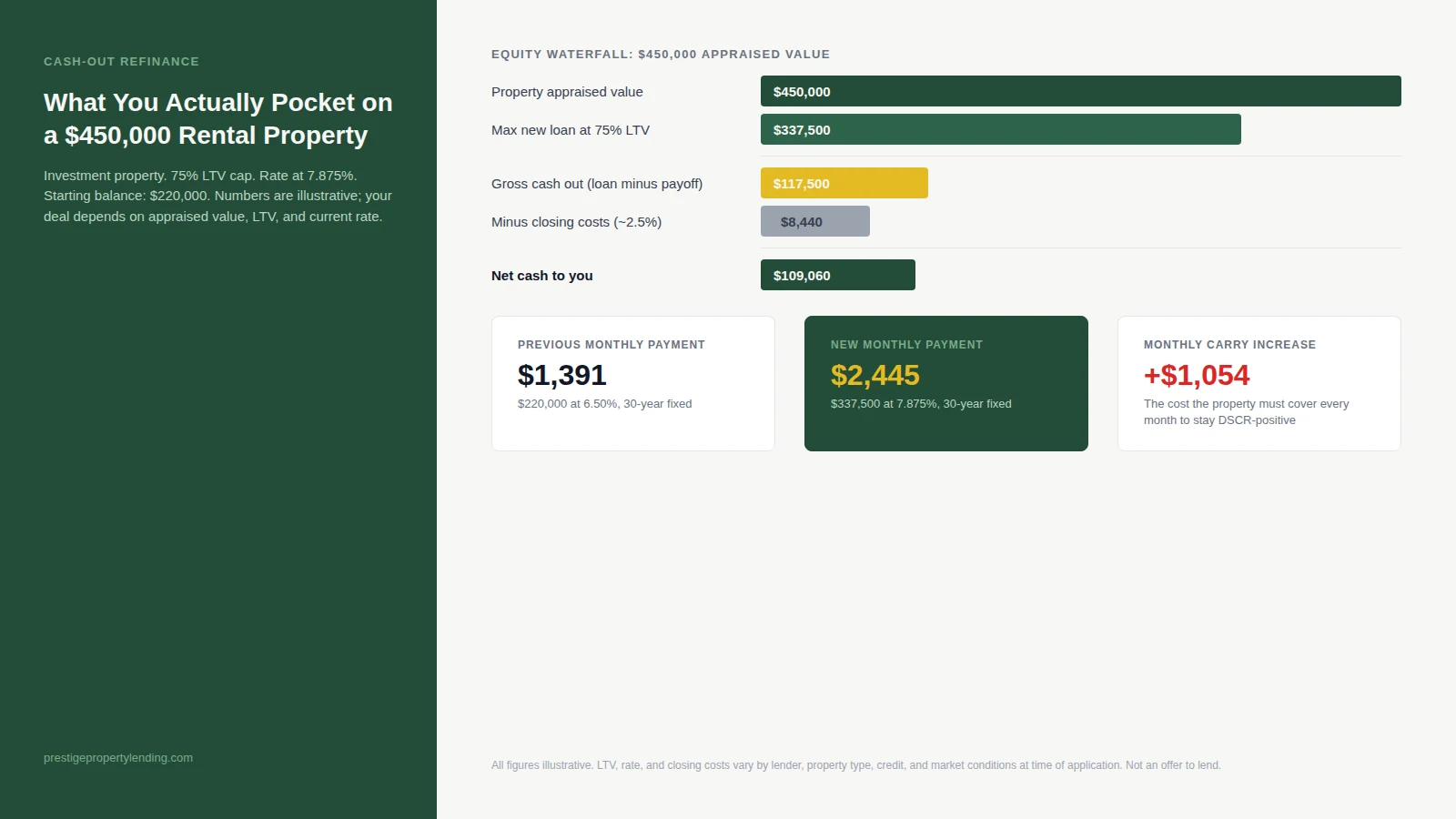Click 'NEW MONTHLY PAYMENT' card heading
The image size is (1456, 819).
tap(906, 345)
